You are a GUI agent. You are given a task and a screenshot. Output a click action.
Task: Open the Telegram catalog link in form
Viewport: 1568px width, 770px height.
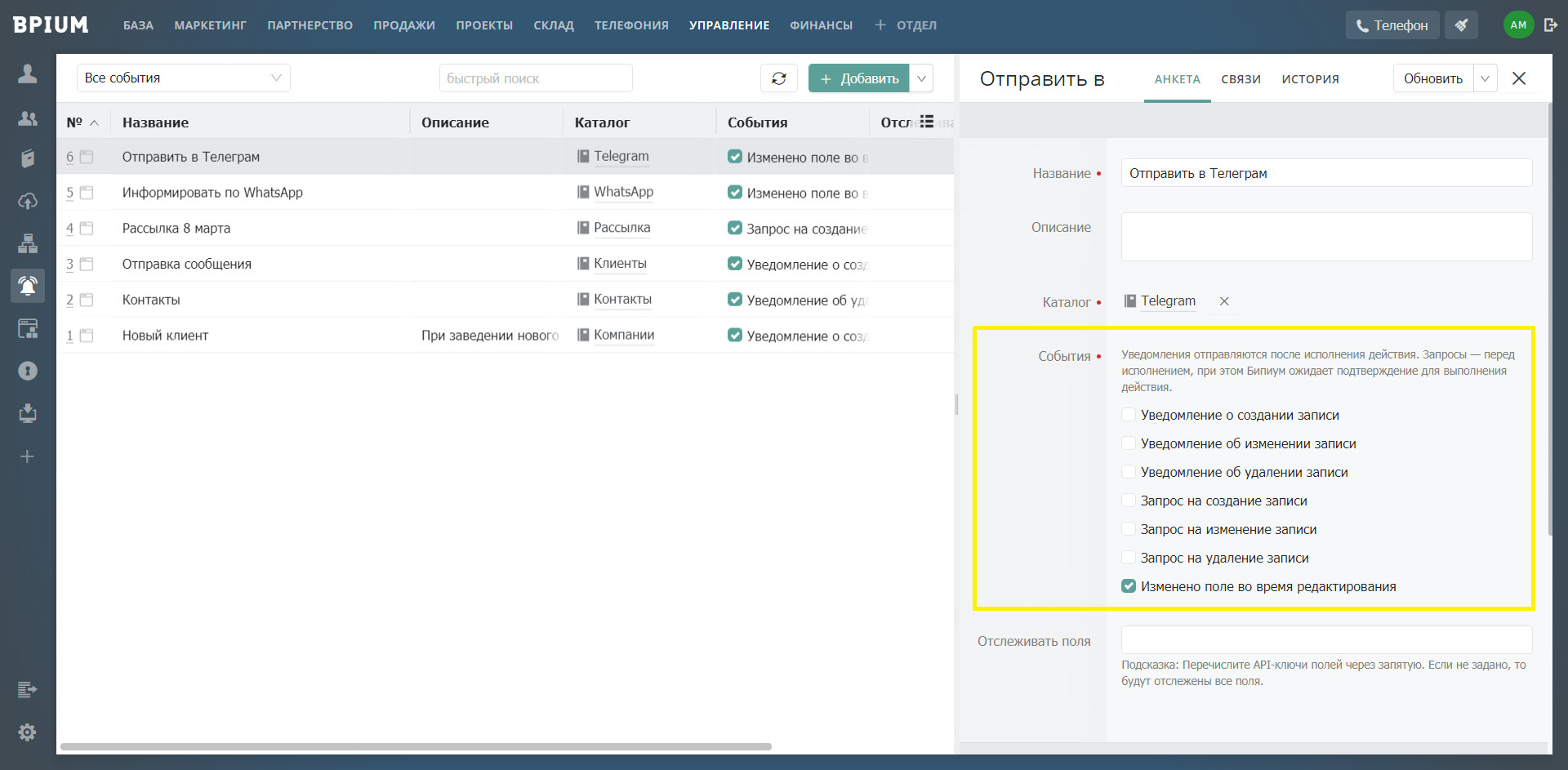pyautogui.click(x=1168, y=301)
